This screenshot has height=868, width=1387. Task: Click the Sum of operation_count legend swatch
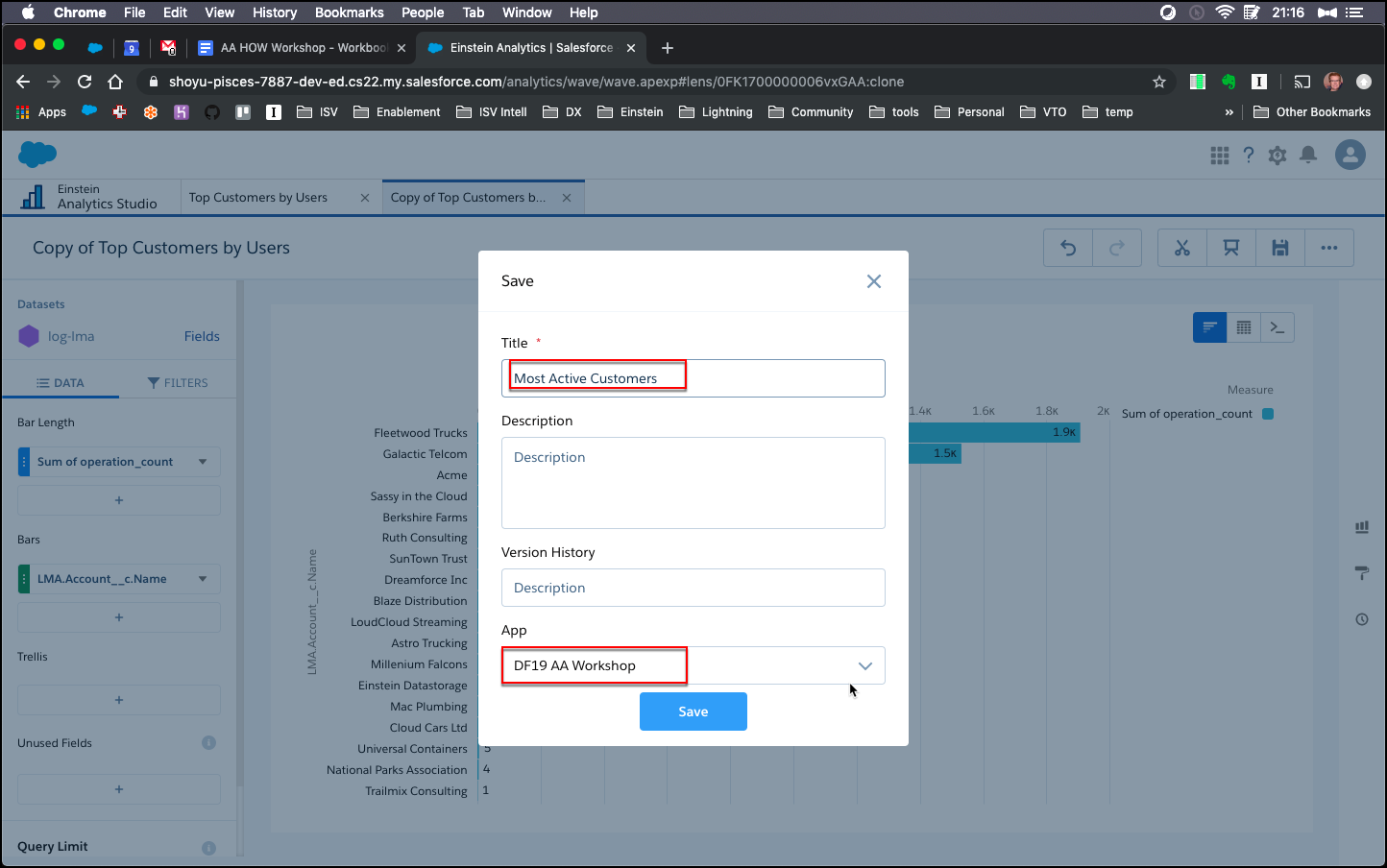pos(1268,414)
